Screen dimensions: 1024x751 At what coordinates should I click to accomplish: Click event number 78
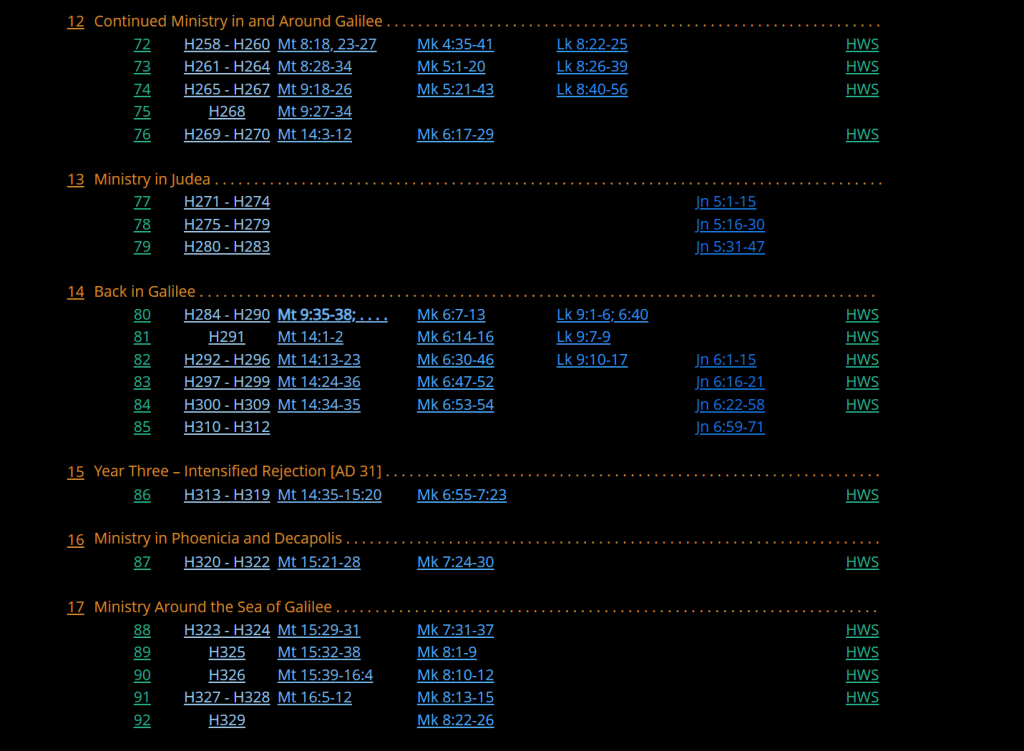click(142, 224)
